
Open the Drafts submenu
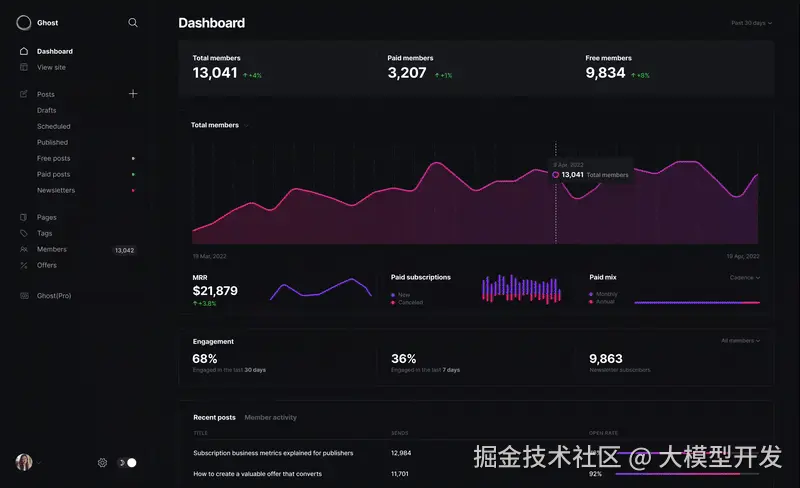coord(46,110)
